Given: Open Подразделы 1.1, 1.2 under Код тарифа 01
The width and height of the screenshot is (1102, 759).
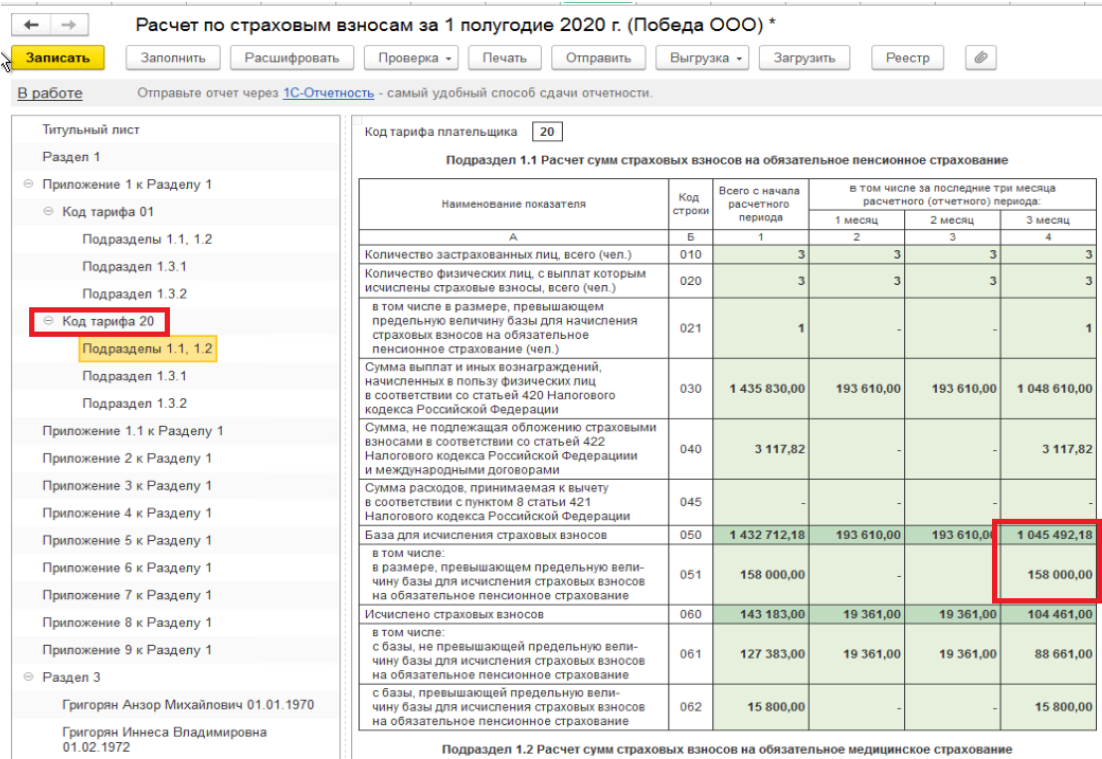Looking at the screenshot, I should coord(147,239).
